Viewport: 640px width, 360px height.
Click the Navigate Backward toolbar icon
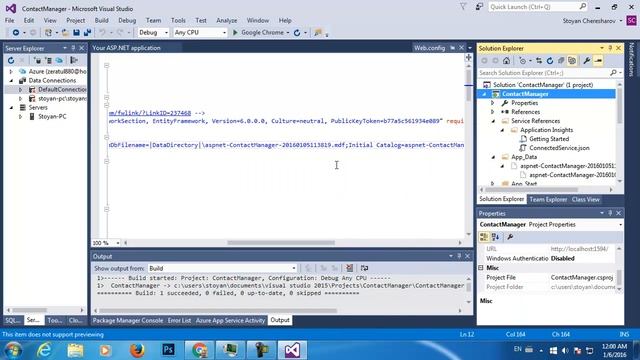coord(16,33)
